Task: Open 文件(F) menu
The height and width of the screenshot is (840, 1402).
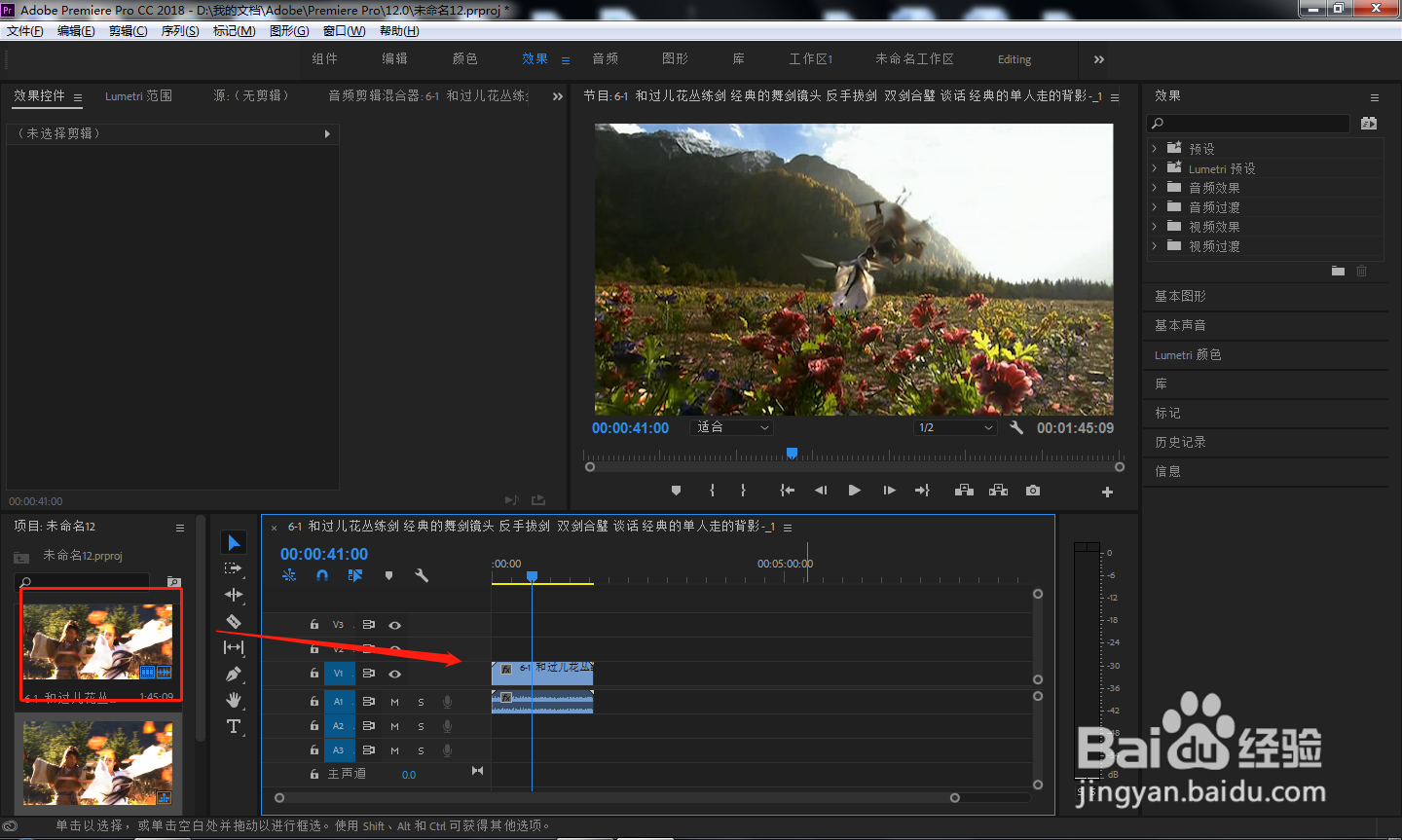Action: (x=25, y=31)
